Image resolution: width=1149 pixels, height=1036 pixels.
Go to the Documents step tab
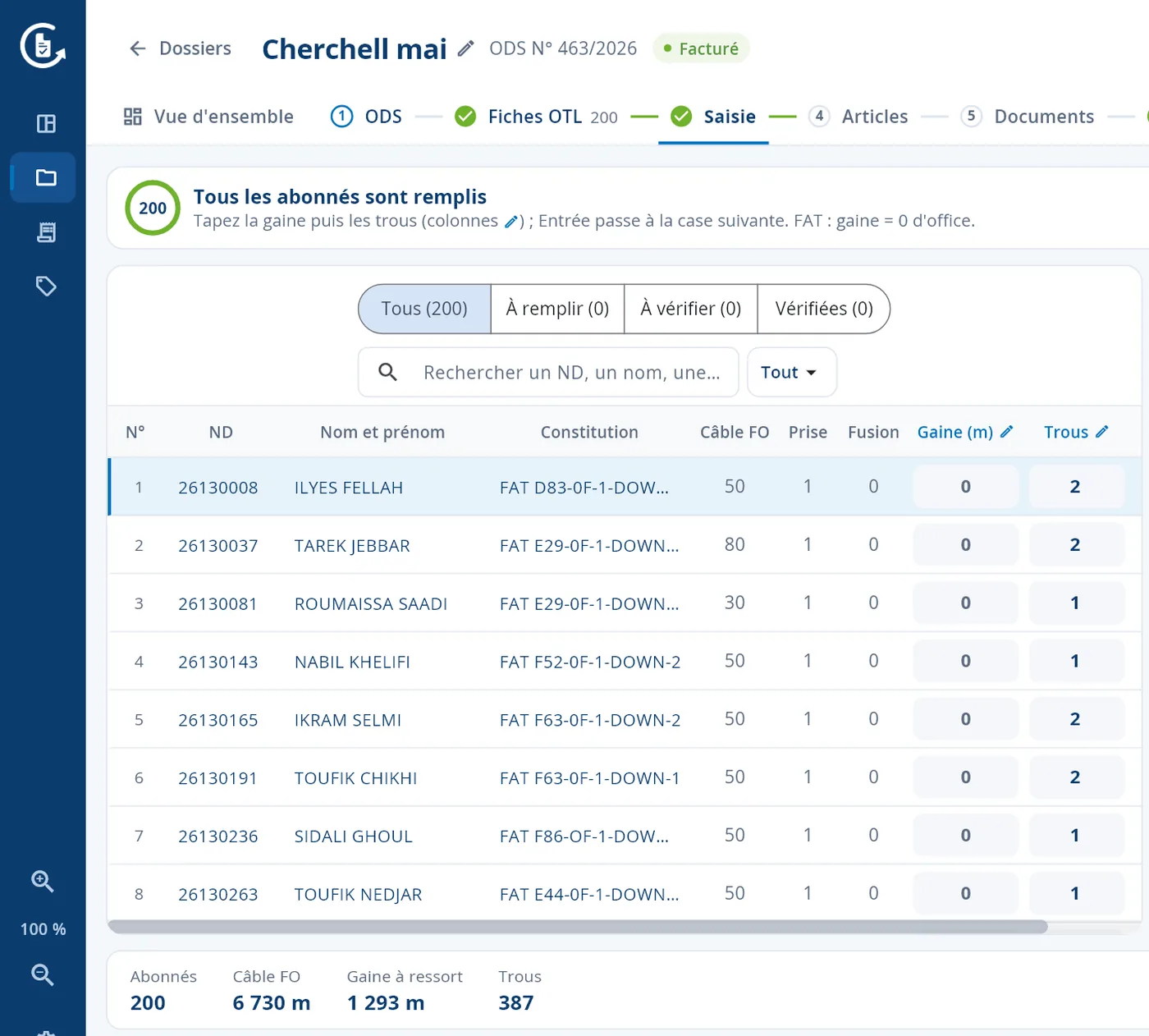pyautogui.click(x=1028, y=117)
